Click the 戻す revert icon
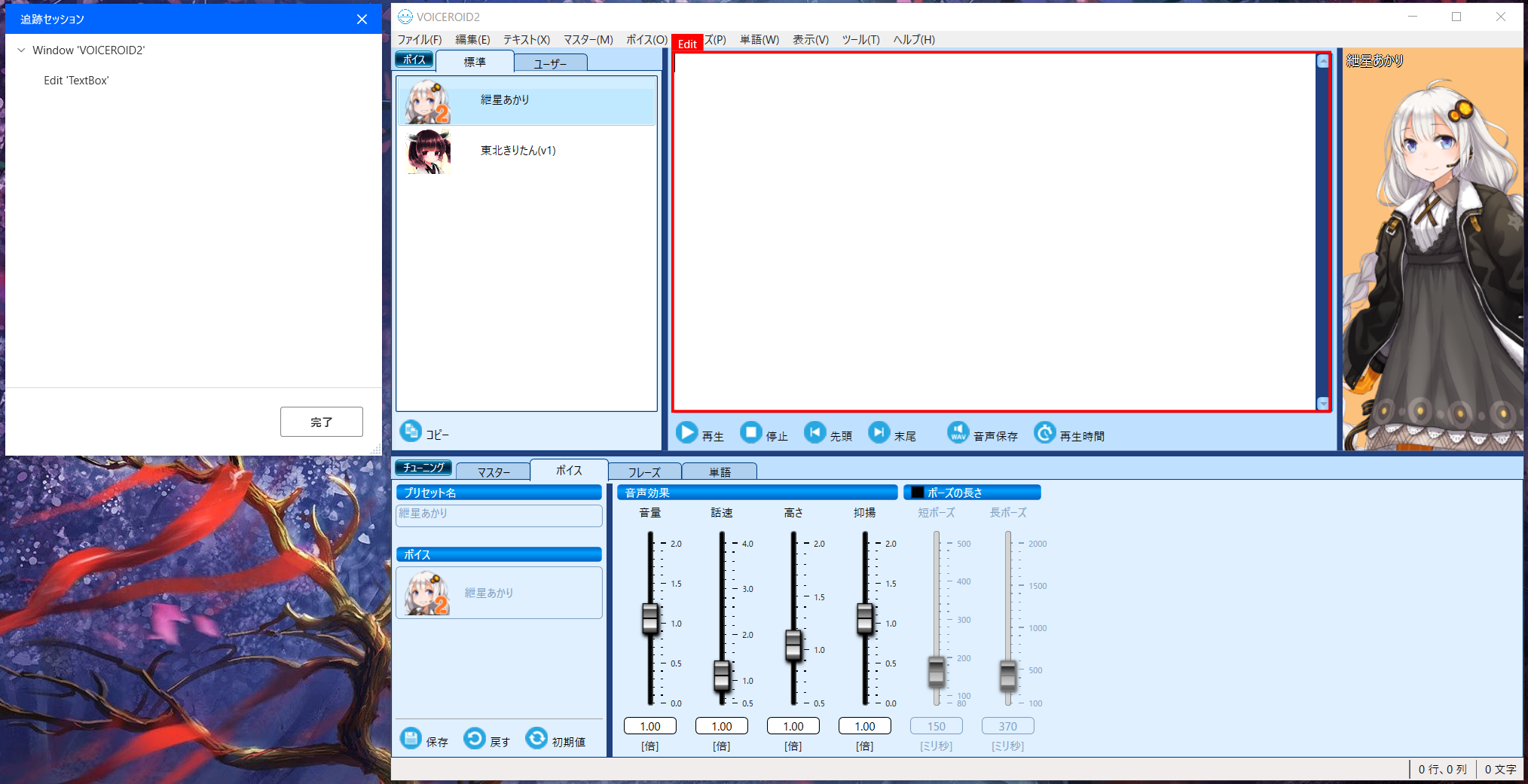Screen dimensions: 1528x784 (x=474, y=738)
